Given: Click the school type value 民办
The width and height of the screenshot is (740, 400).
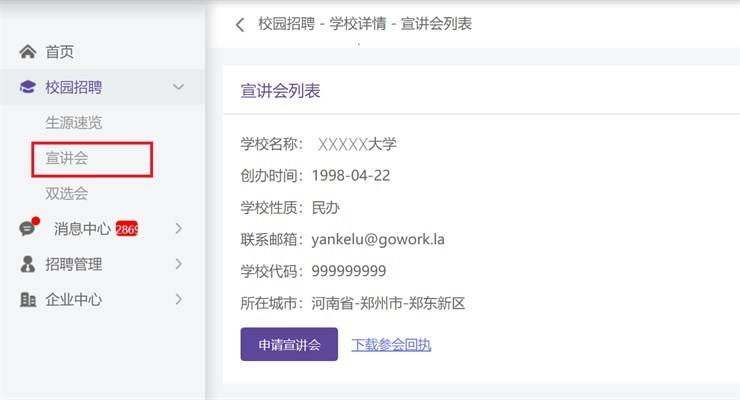Looking at the screenshot, I should coord(326,208).
